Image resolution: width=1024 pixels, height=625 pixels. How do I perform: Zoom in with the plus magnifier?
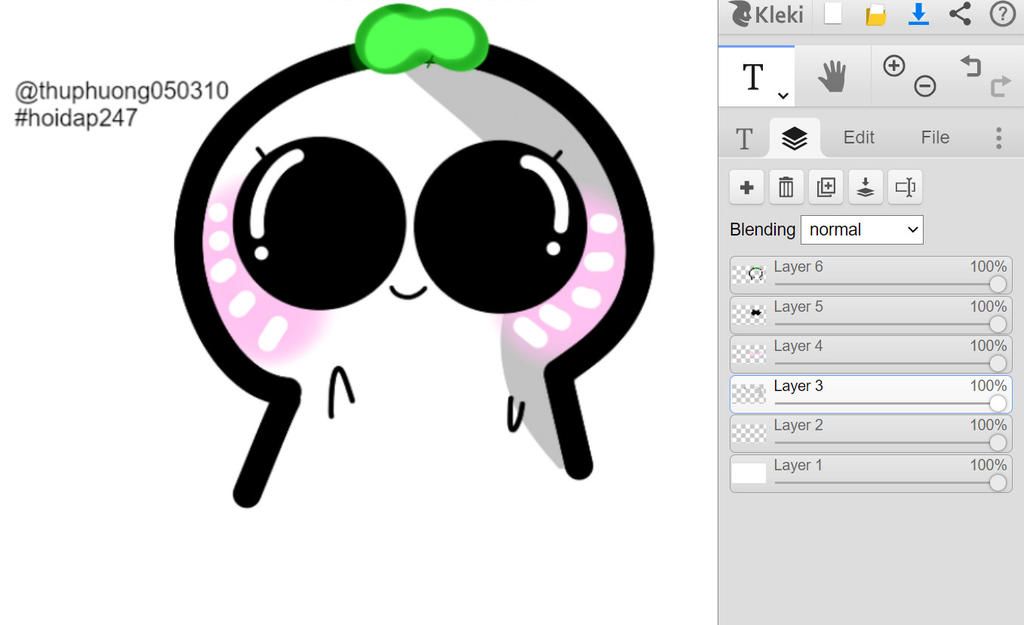tap(893, 65)
